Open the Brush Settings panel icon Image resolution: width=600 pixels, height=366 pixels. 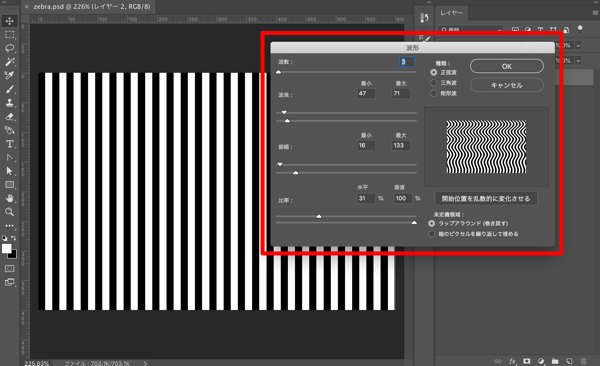coord(424,38)
